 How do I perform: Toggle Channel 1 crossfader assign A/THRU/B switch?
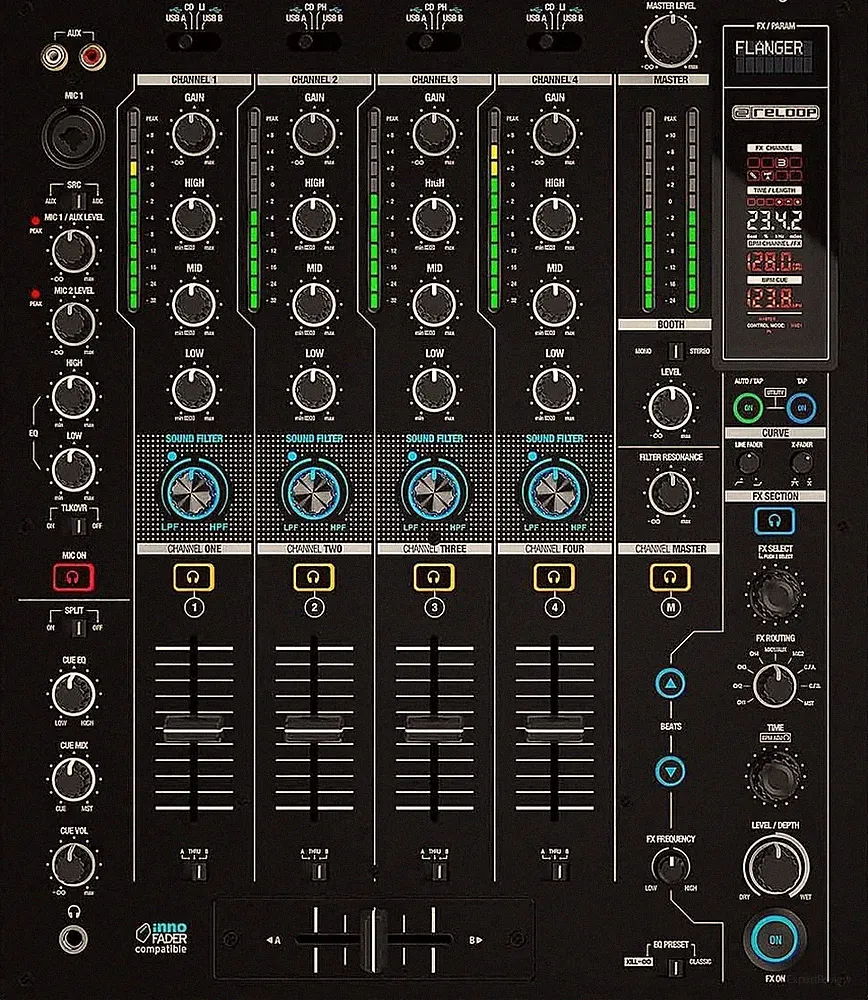click(198, 870)
